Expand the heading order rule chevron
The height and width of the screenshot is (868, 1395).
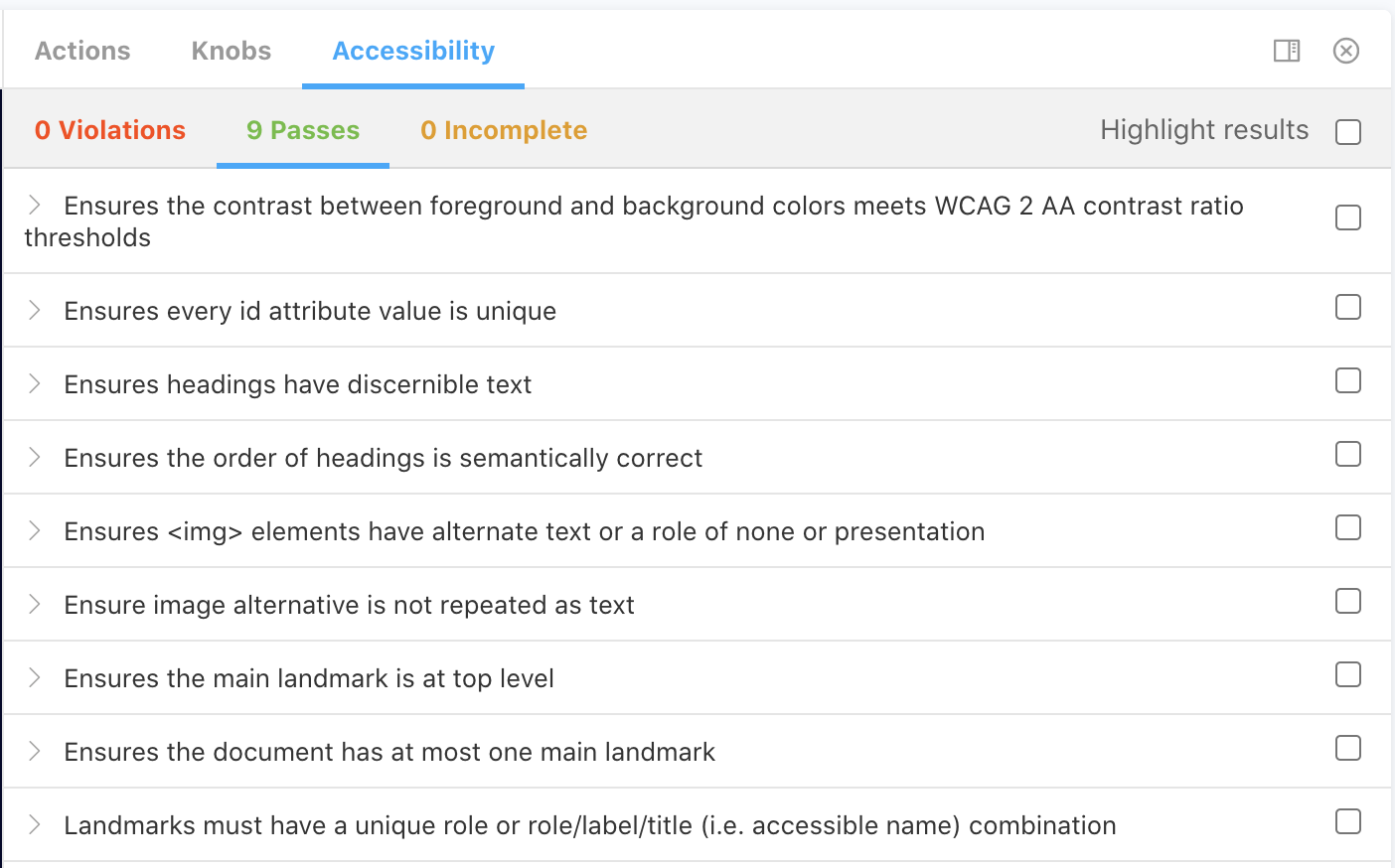click(x=35, y=457)
